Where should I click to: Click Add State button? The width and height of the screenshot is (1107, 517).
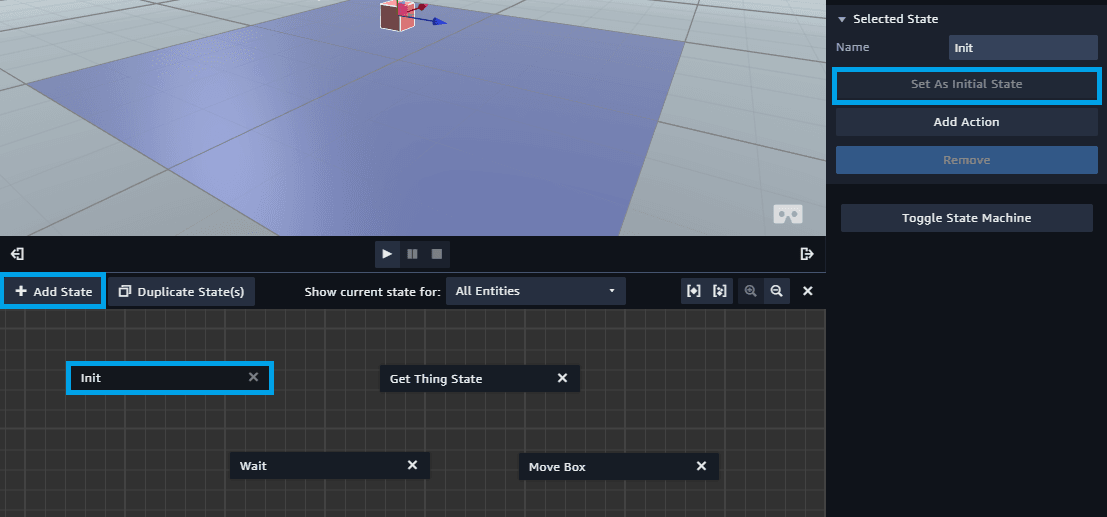[53, 292]
